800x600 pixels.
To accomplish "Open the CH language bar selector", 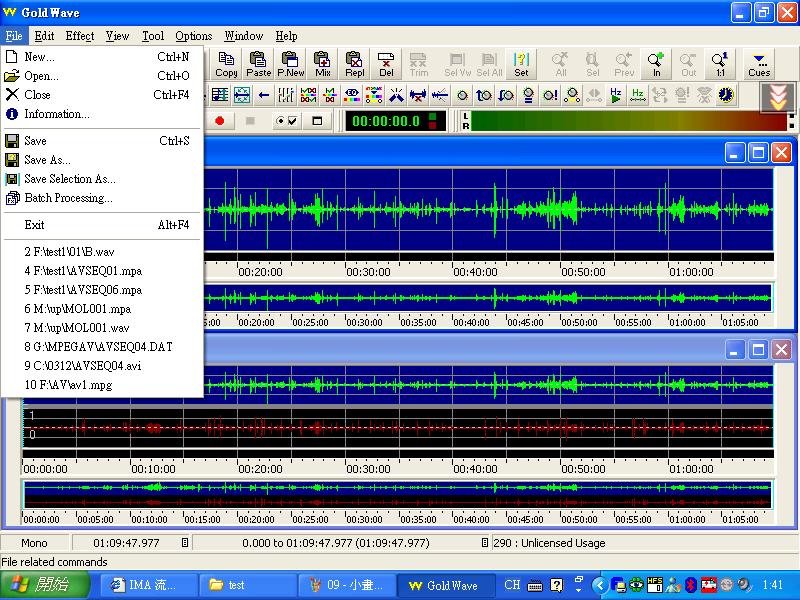I will coord(512,585).
